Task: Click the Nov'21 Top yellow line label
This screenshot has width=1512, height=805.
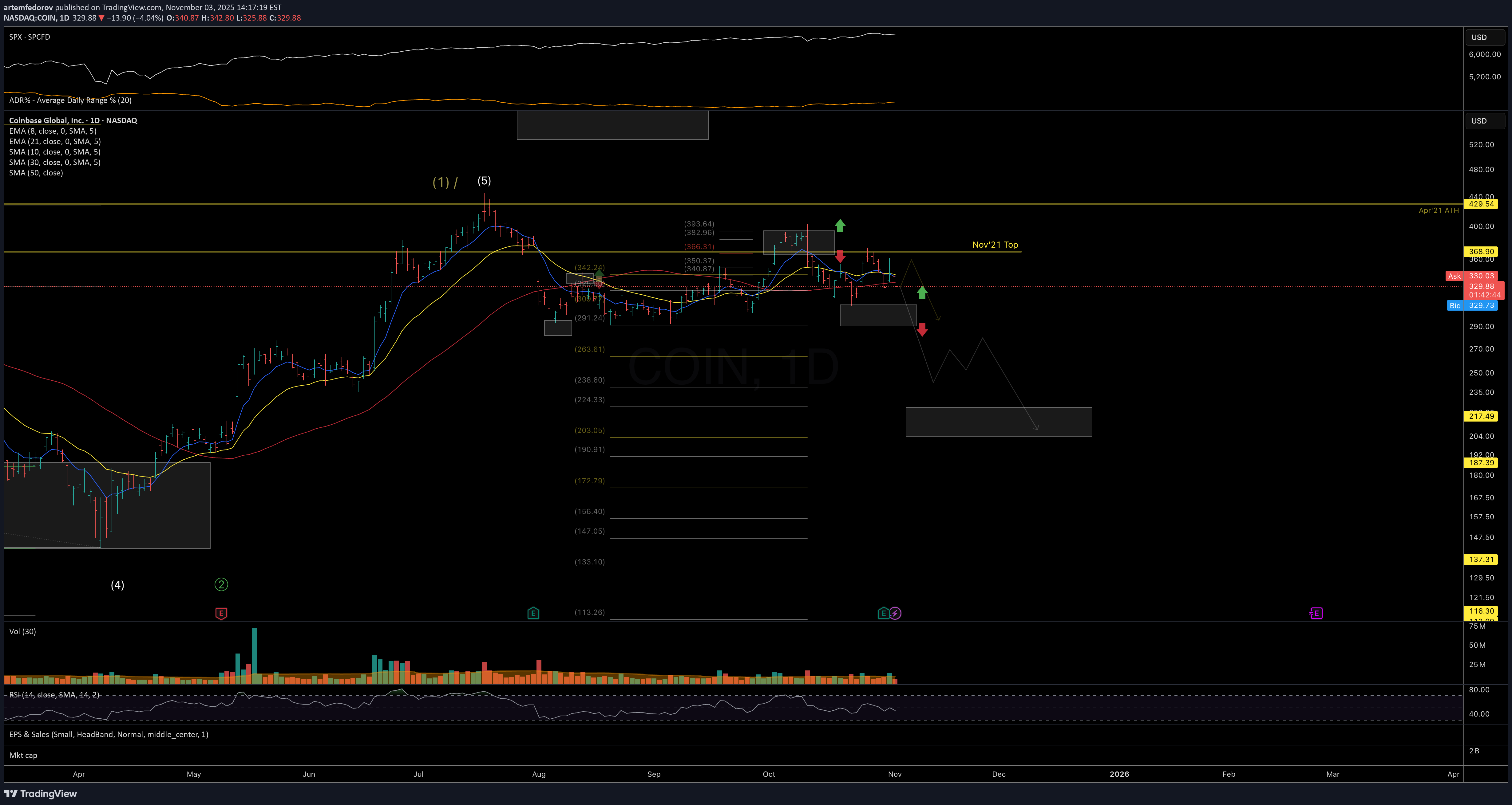Action: click(995, 245)
